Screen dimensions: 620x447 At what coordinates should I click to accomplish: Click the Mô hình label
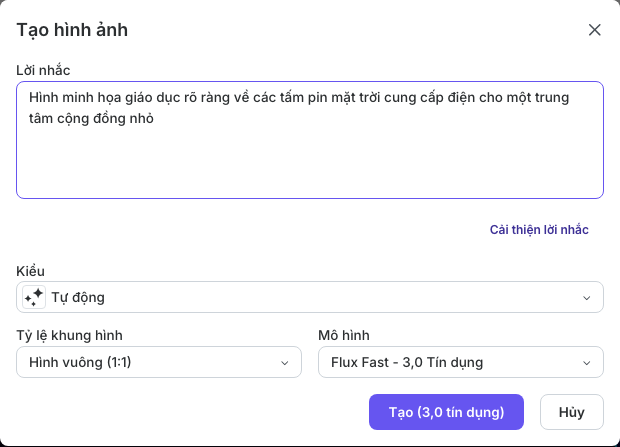point(344,335)
